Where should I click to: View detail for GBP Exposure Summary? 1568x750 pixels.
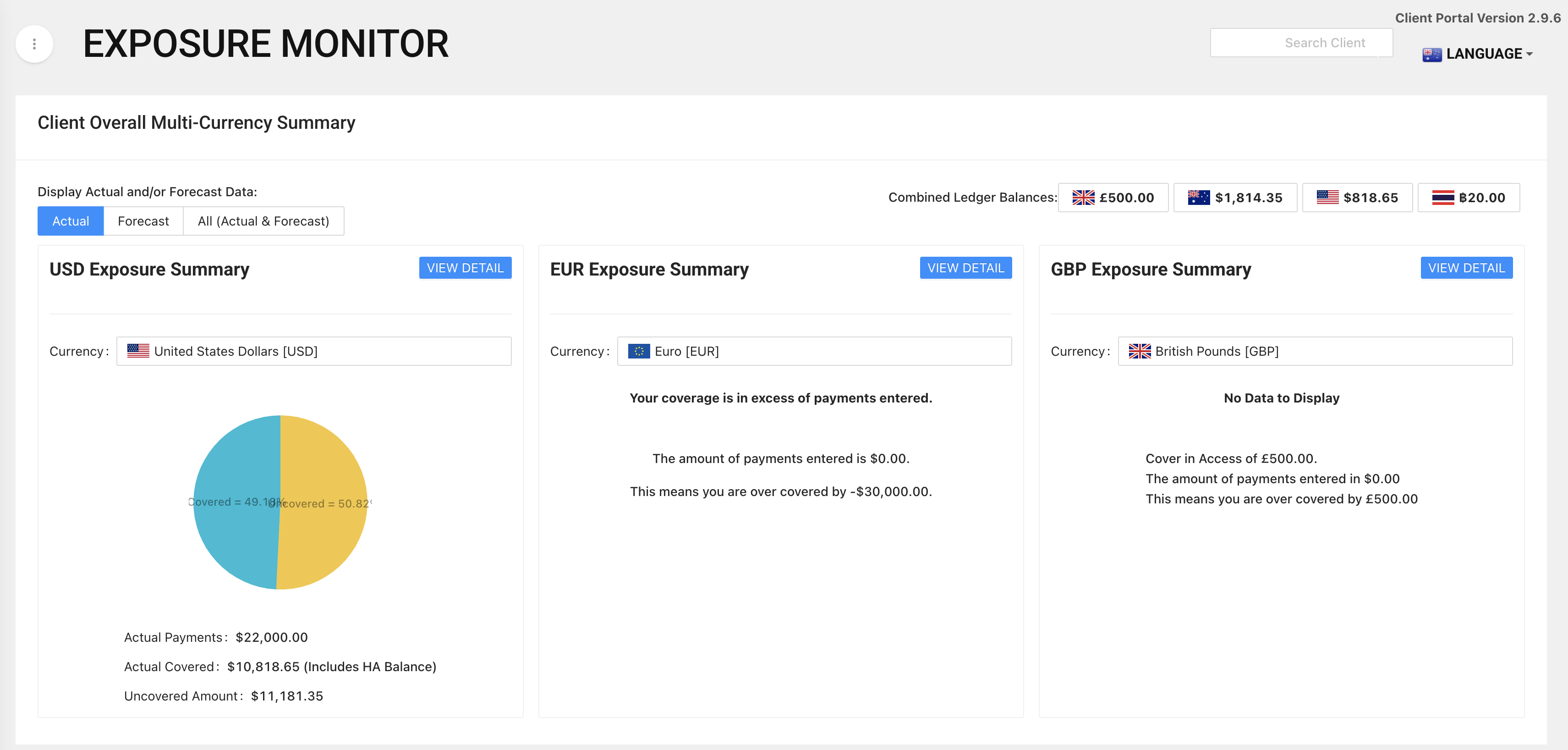tap(1466, 268)
